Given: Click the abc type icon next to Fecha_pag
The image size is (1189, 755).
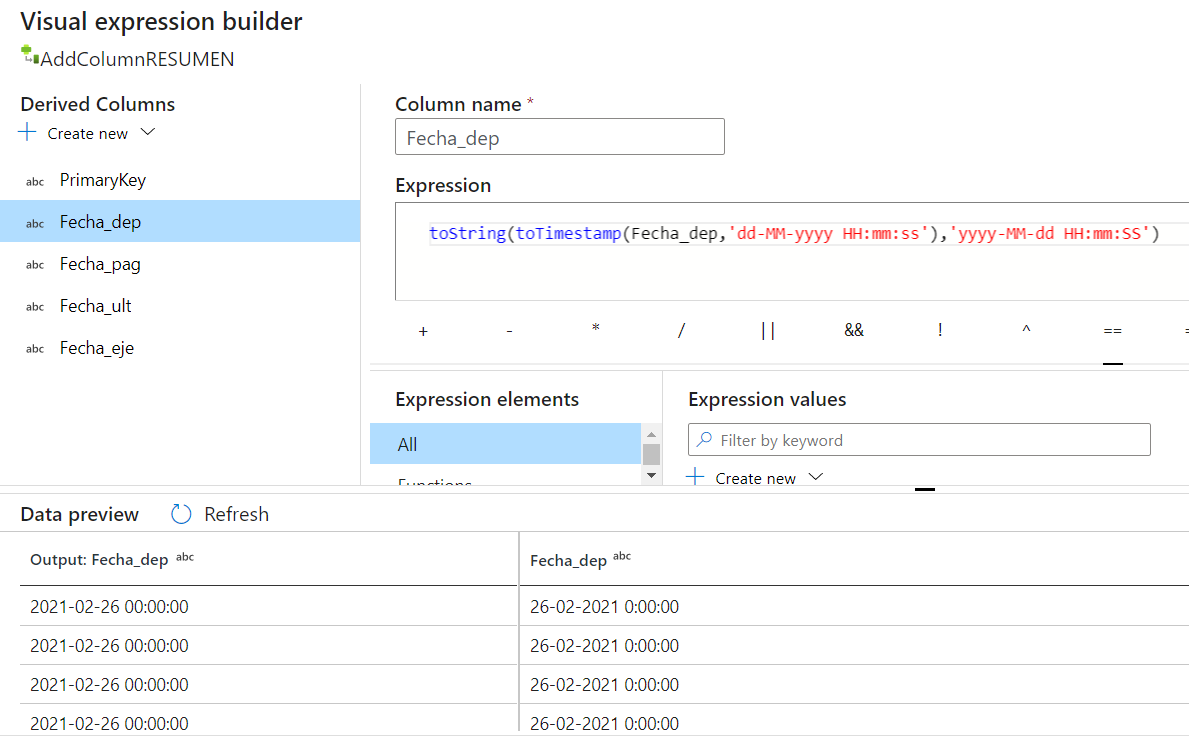Looking at the screenshot, I should tap(35, 265).
